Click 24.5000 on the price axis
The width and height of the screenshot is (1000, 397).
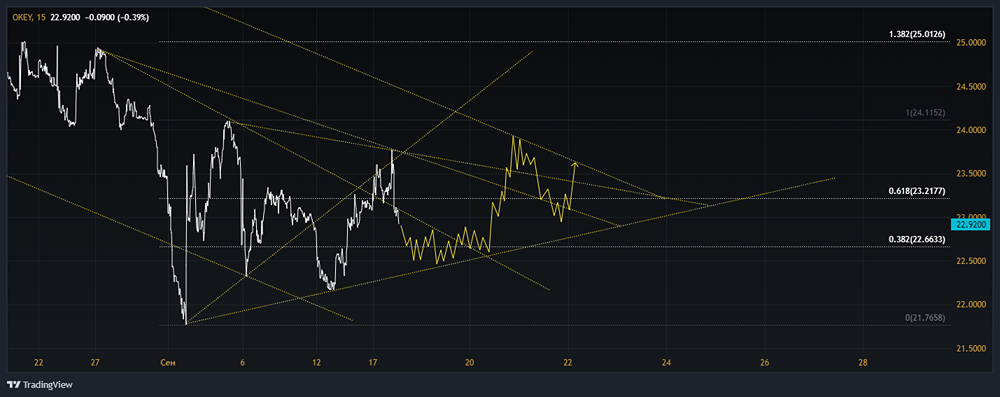point(970,86)
